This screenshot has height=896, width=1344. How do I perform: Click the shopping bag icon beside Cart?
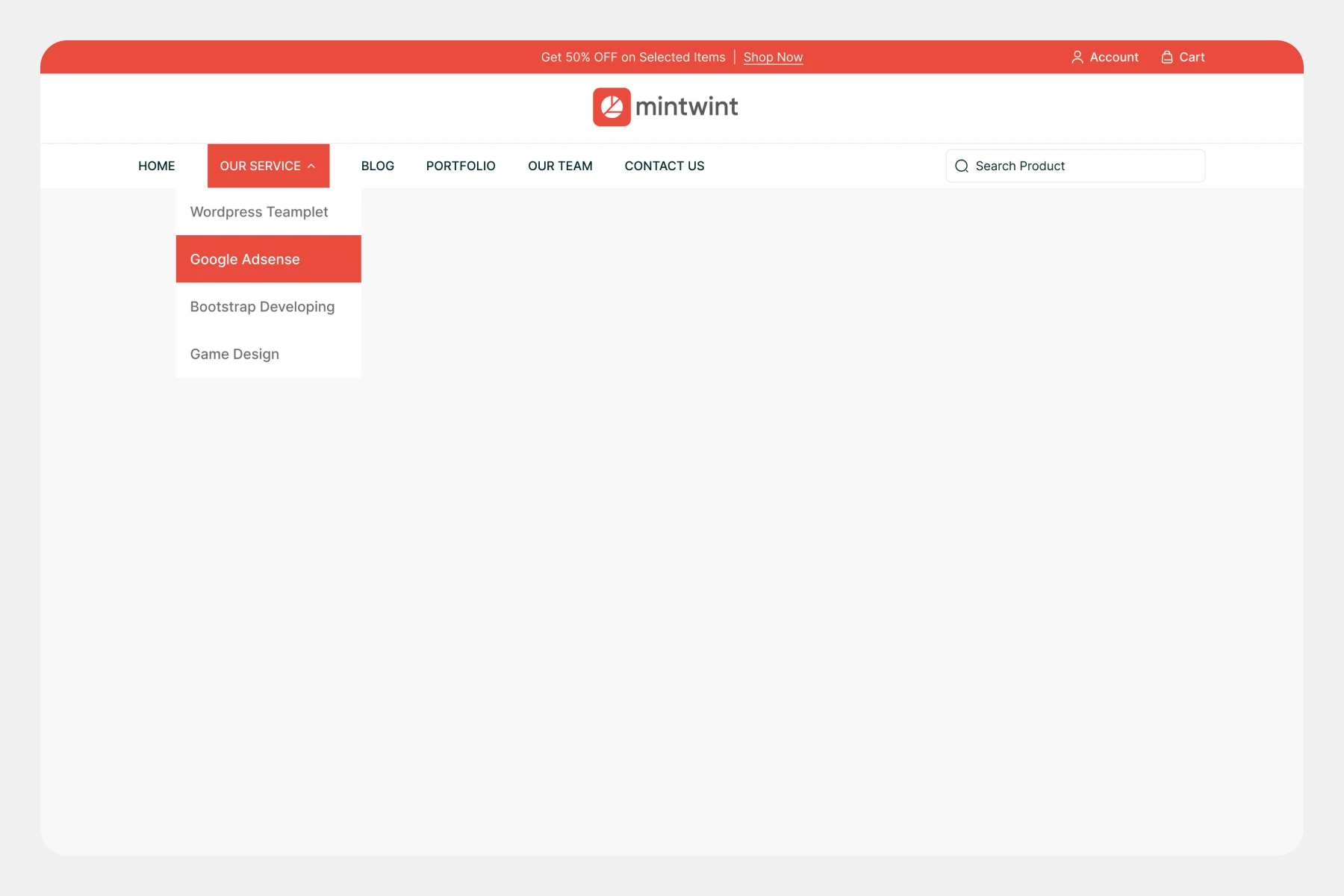point(1166,57)
